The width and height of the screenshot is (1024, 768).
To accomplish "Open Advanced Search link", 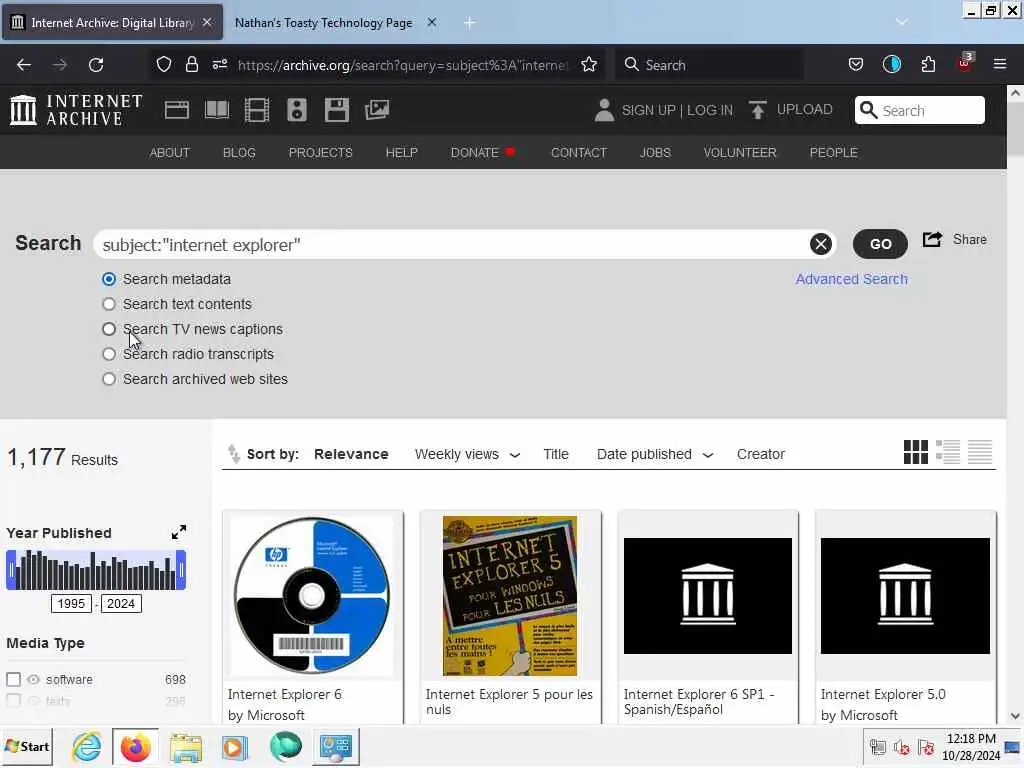I will tap(852, 279).
